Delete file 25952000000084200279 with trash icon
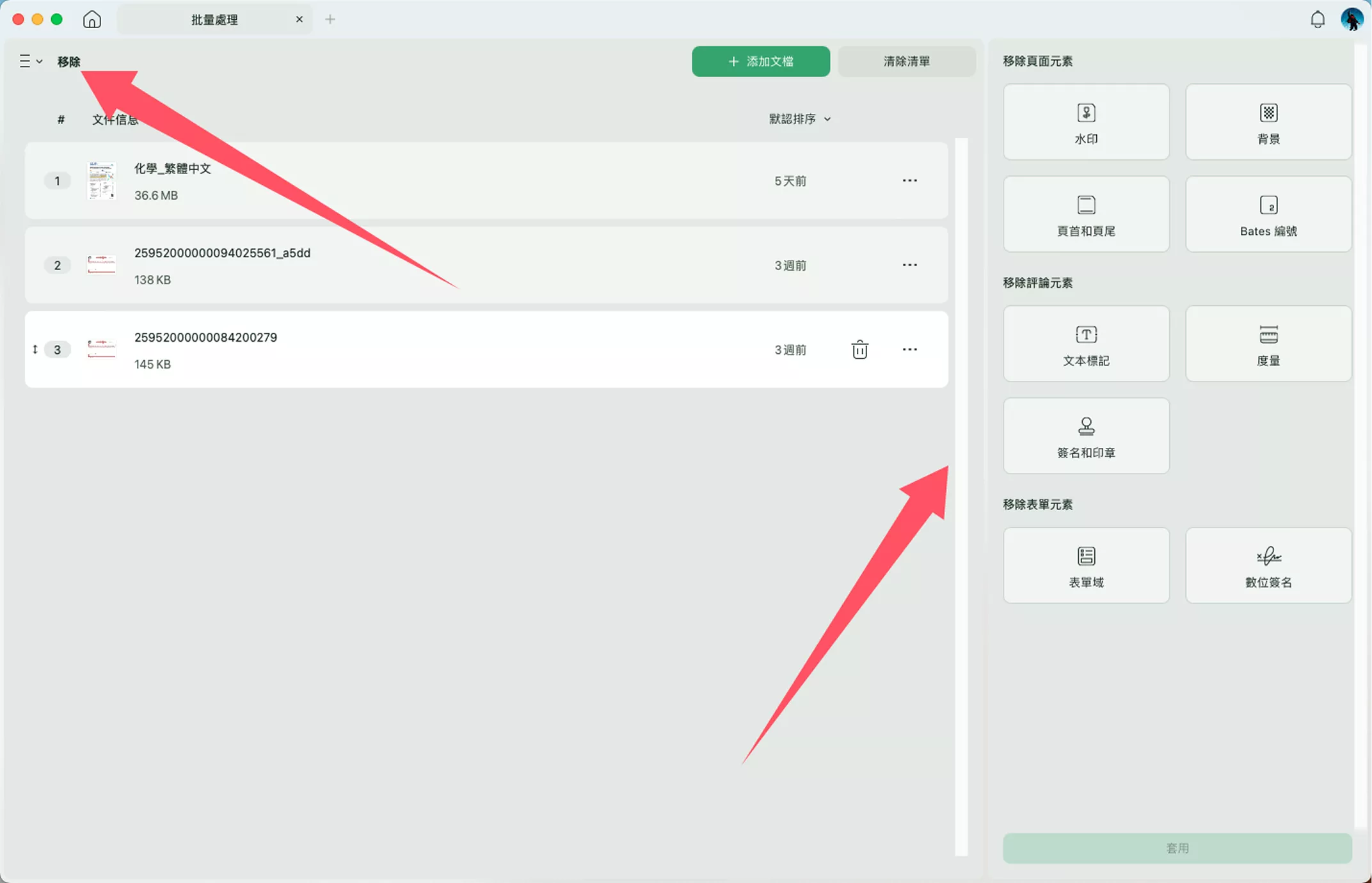 [x=859, y=350]
